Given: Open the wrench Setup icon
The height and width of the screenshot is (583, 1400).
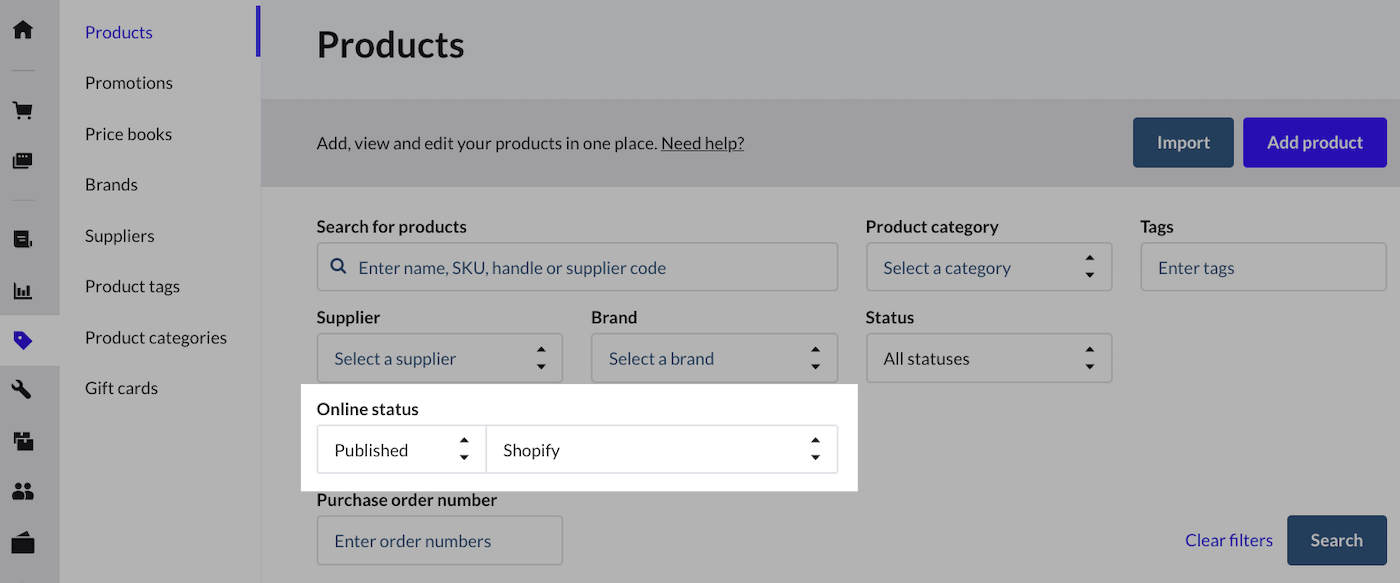Looking at the screenshot, I should [22, 389].
